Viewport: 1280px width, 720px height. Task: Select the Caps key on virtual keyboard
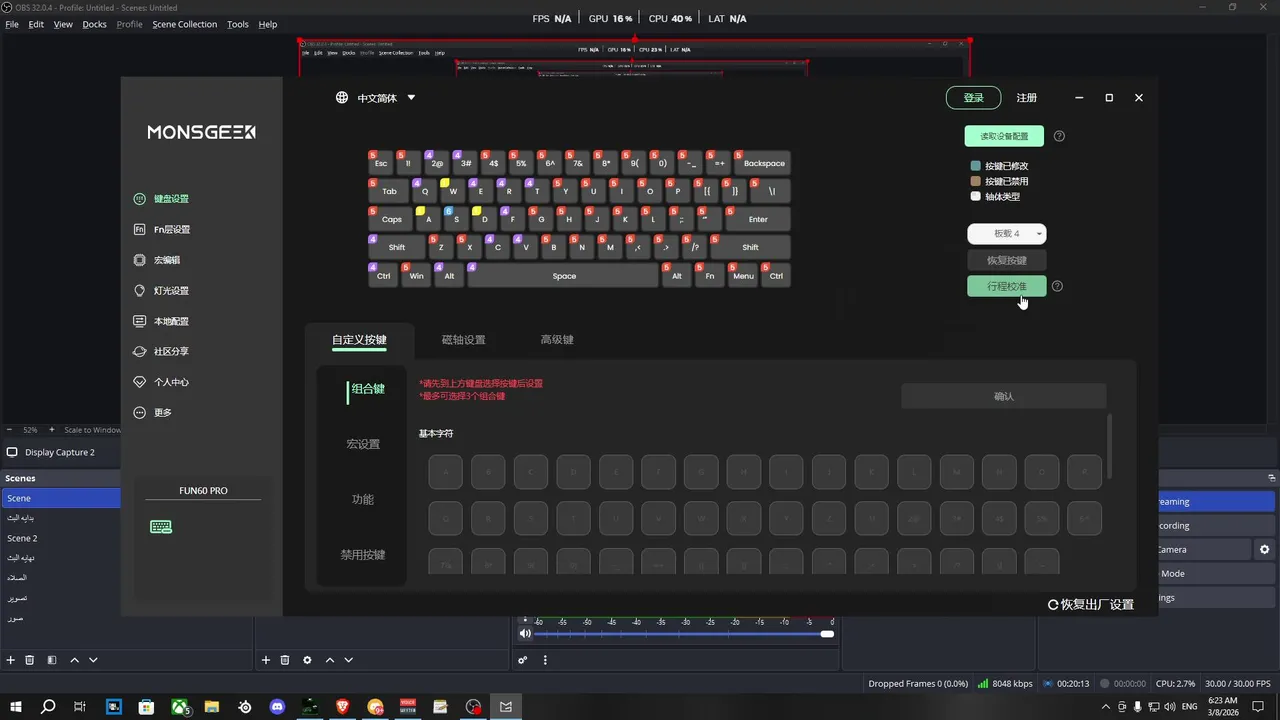click(390, 219)
